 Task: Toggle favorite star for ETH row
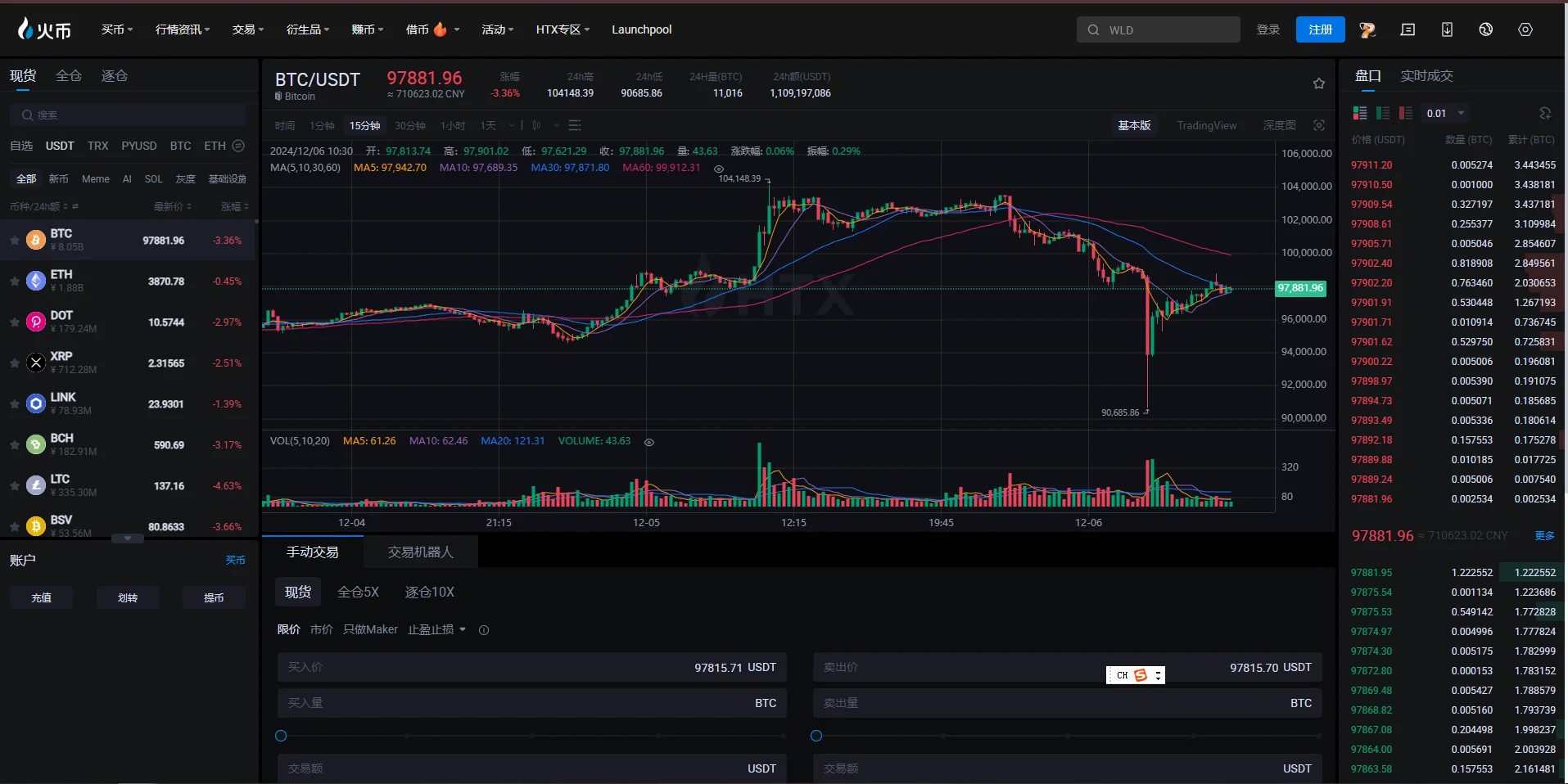point(15,282)
